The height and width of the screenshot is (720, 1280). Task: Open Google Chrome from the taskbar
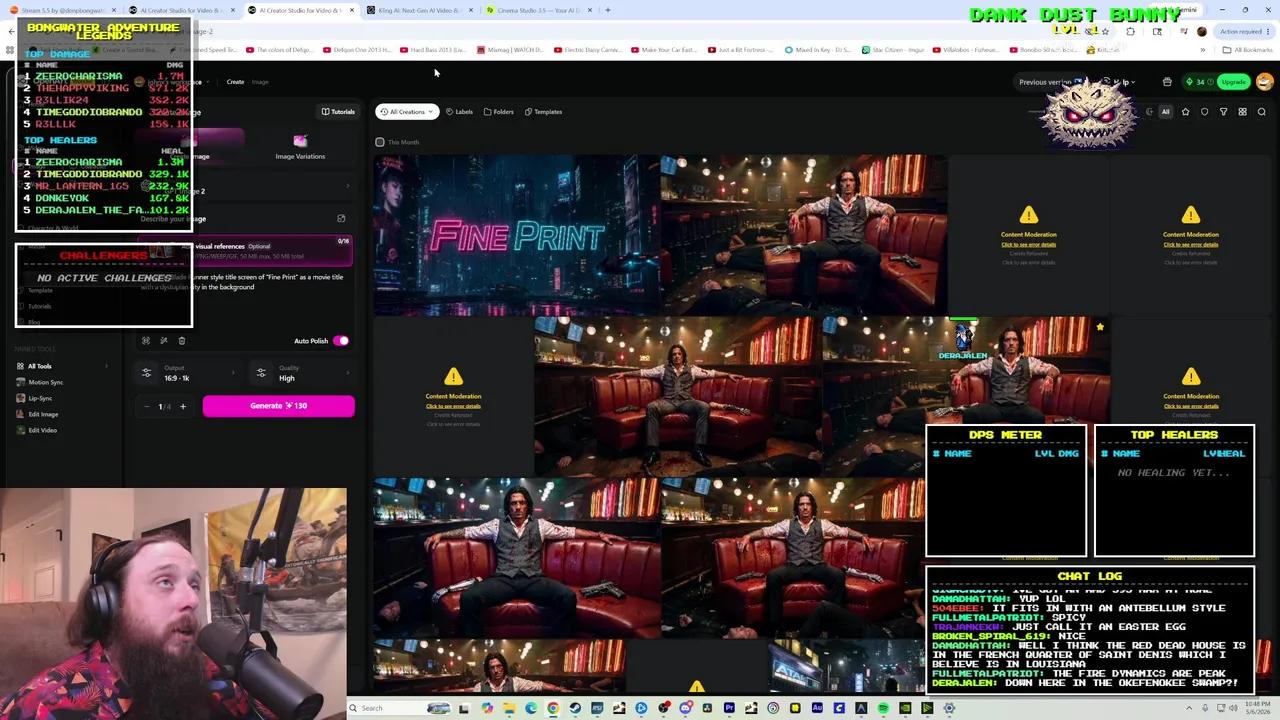pos(553,708)
